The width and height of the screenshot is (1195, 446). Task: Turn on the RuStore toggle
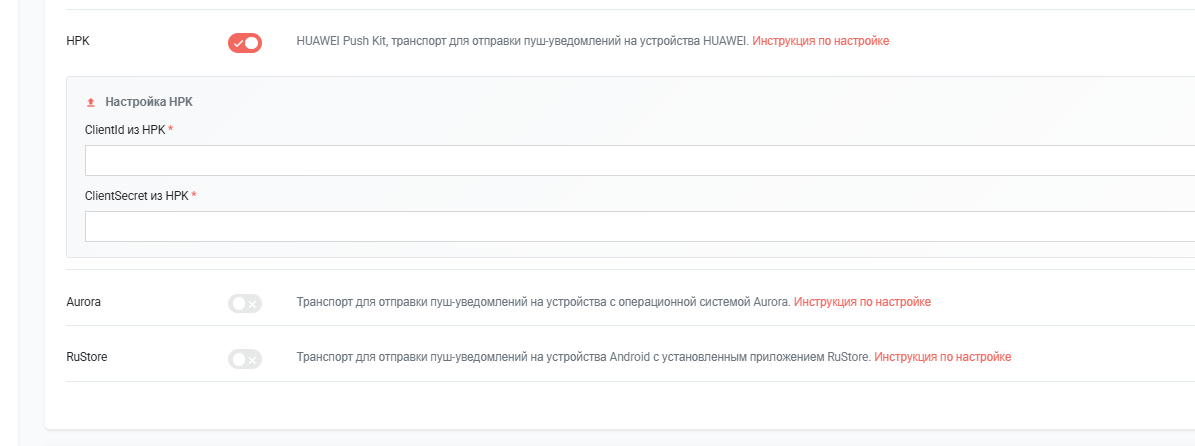[245, 358]
